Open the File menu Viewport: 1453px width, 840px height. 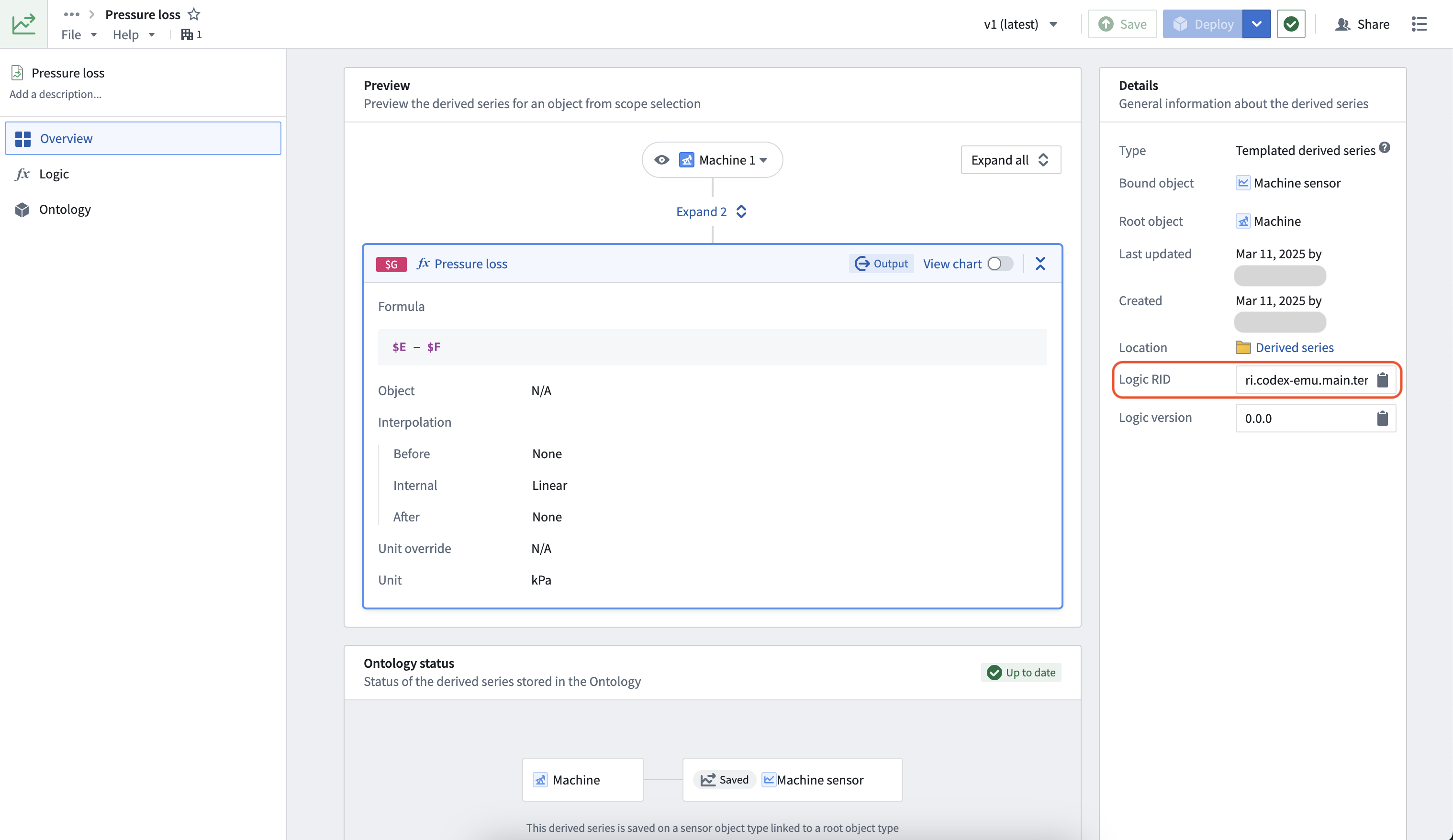(x=78, y=34)
